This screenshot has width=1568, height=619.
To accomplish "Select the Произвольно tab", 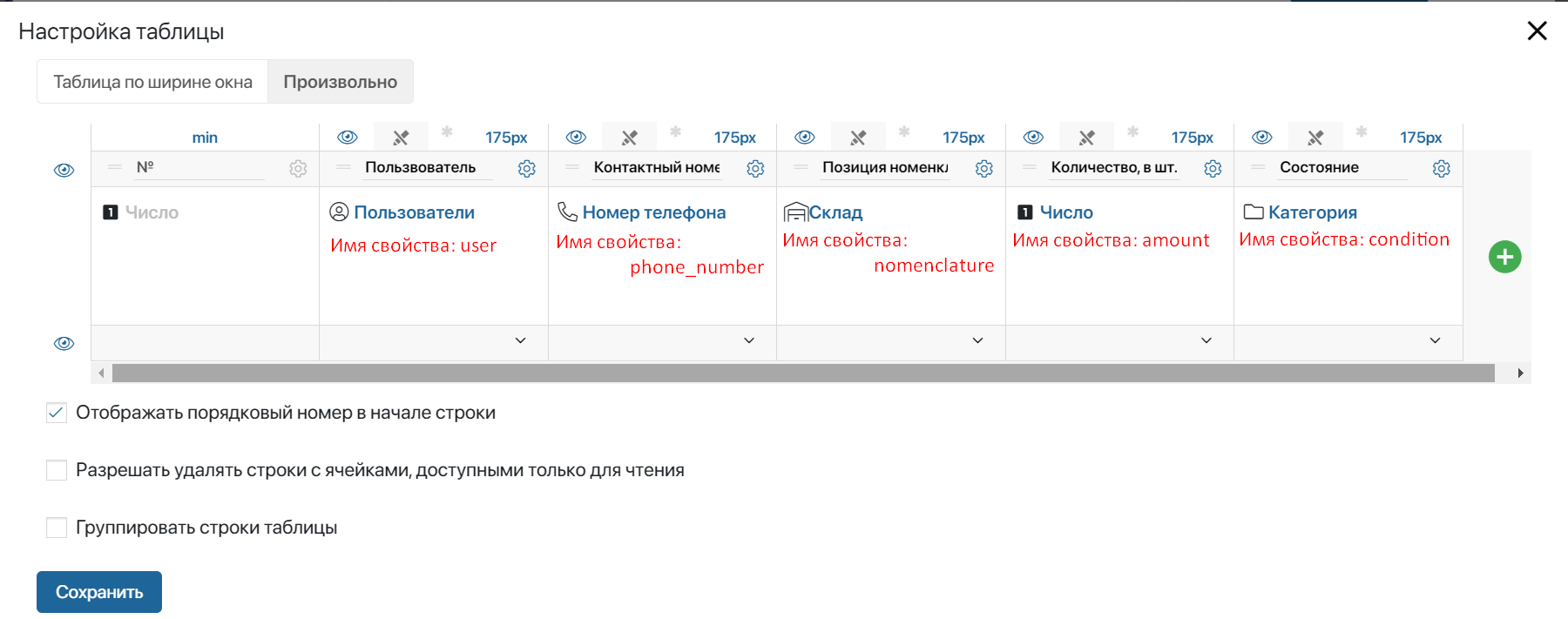I will click(340, 82).
